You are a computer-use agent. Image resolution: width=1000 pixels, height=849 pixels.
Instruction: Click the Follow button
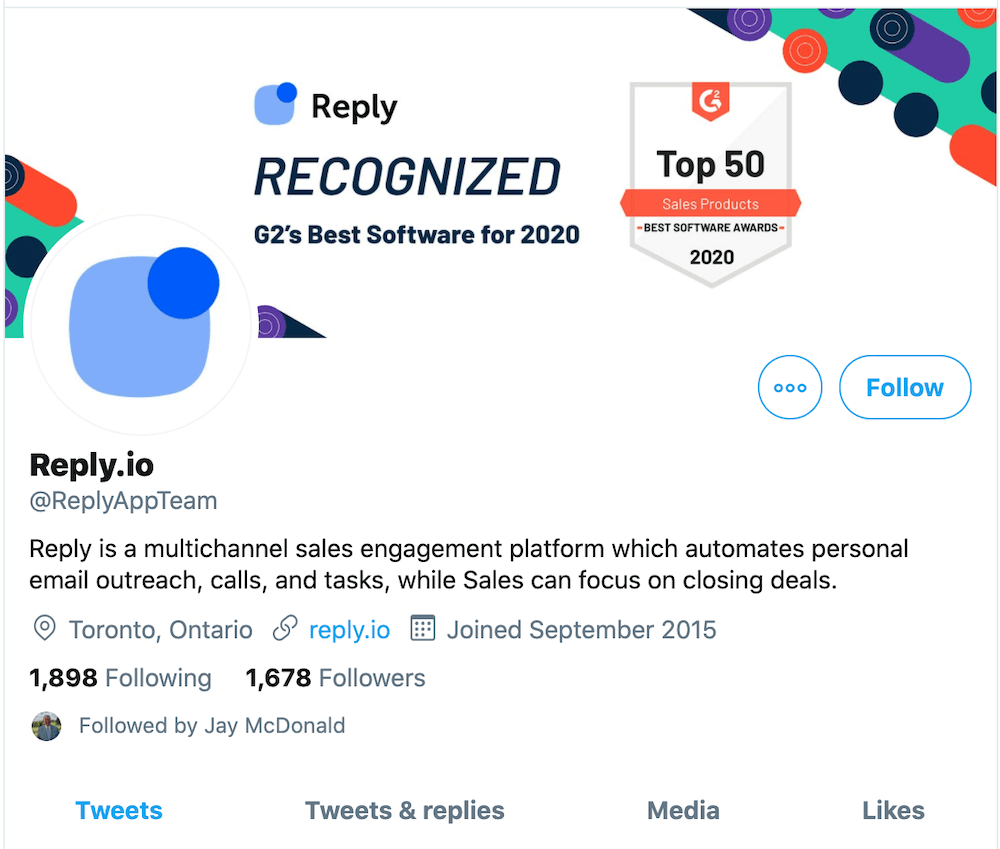click(x=904, y=387)
